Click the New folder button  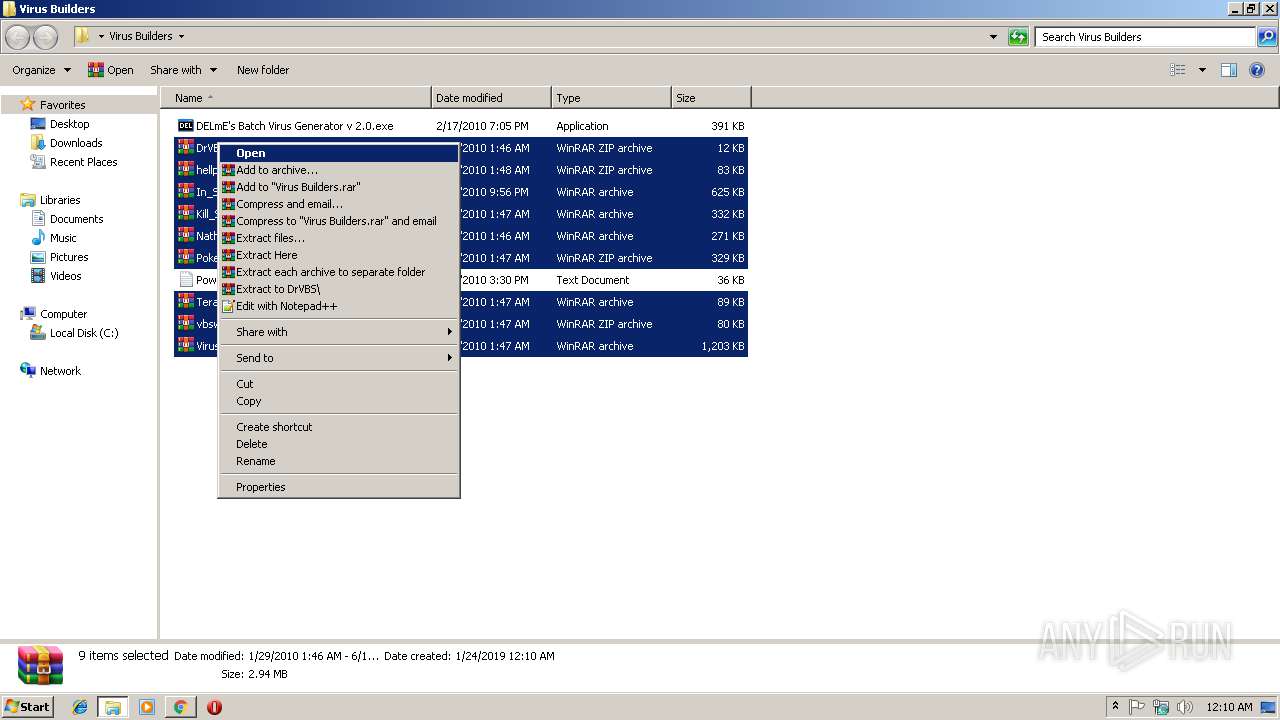click(x=263, y=70)
